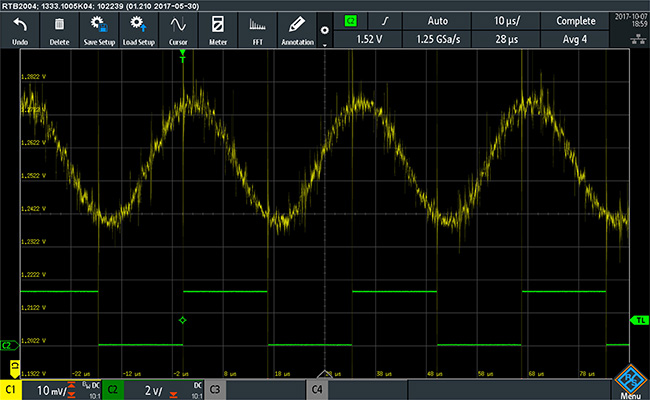Image resolution: width=650 pixels, height=400 pixels.
Task: Select the C2 trigger source indicator
Action: pyautogui.click(x=350, y=20)
